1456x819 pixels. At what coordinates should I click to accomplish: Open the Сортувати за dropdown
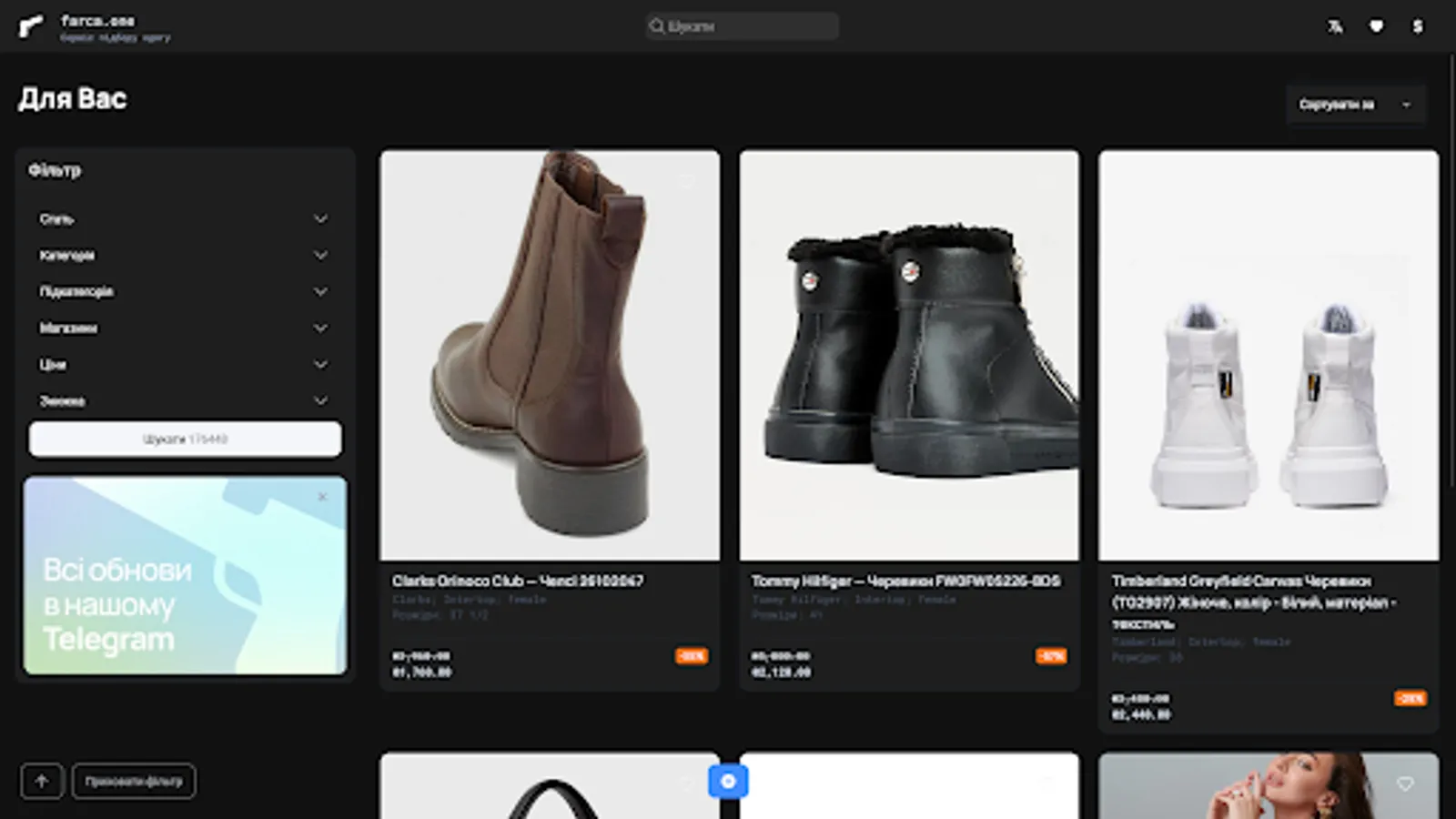(x=1355, y=105)
